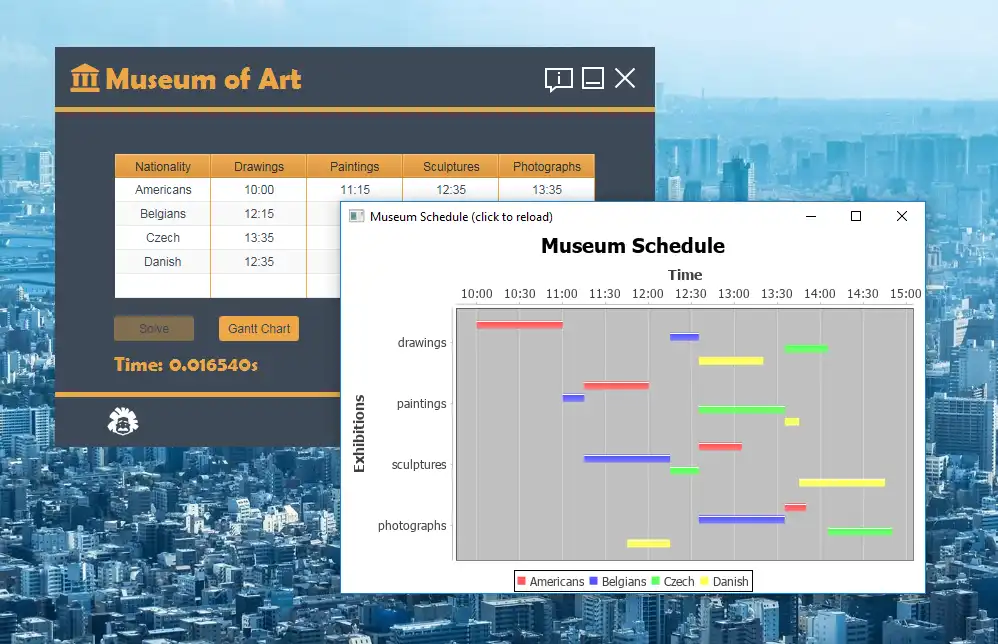Click the 12:00 tick label on Time axis
Screen dimensions: 998x644
pos(647,294)
